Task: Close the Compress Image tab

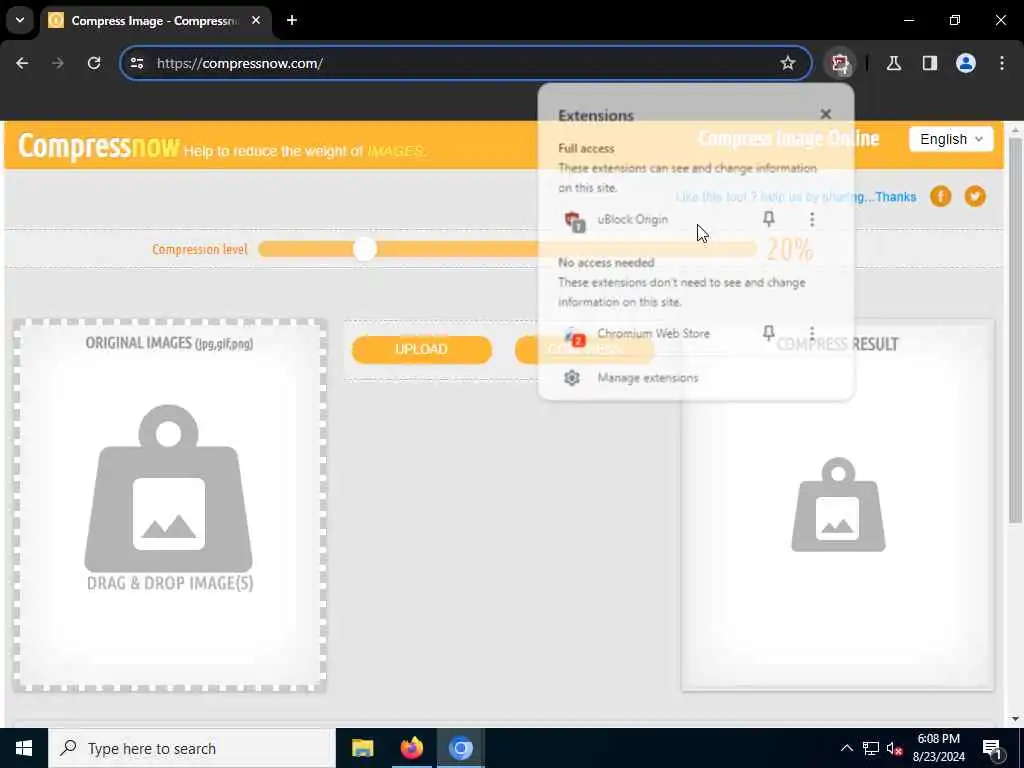Action: tap(256, 20)
